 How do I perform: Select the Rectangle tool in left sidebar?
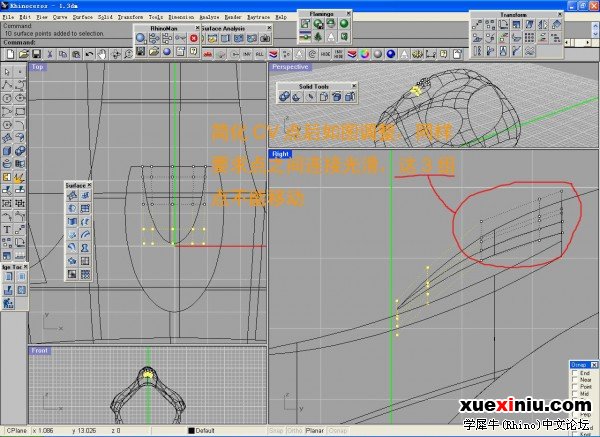tap(20, 111)
